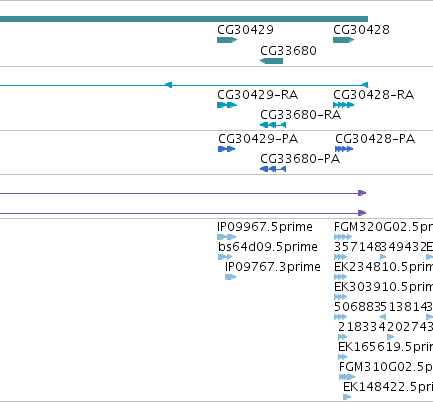Image resolution: width=433 pixels, height=402 pixels.
Task: Select the EK148422.5prime EST glyph
Action: tap(347, 397)
